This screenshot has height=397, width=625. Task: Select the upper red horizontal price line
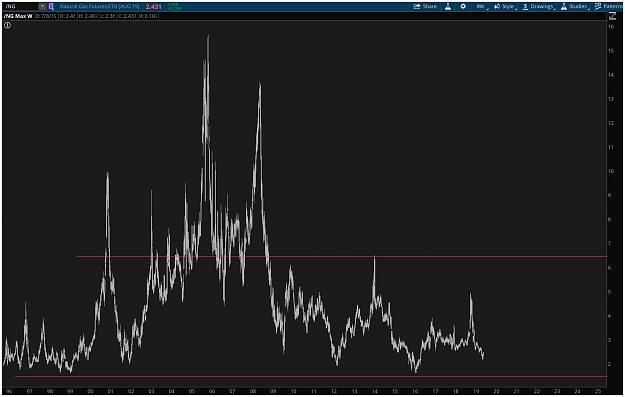342,257
